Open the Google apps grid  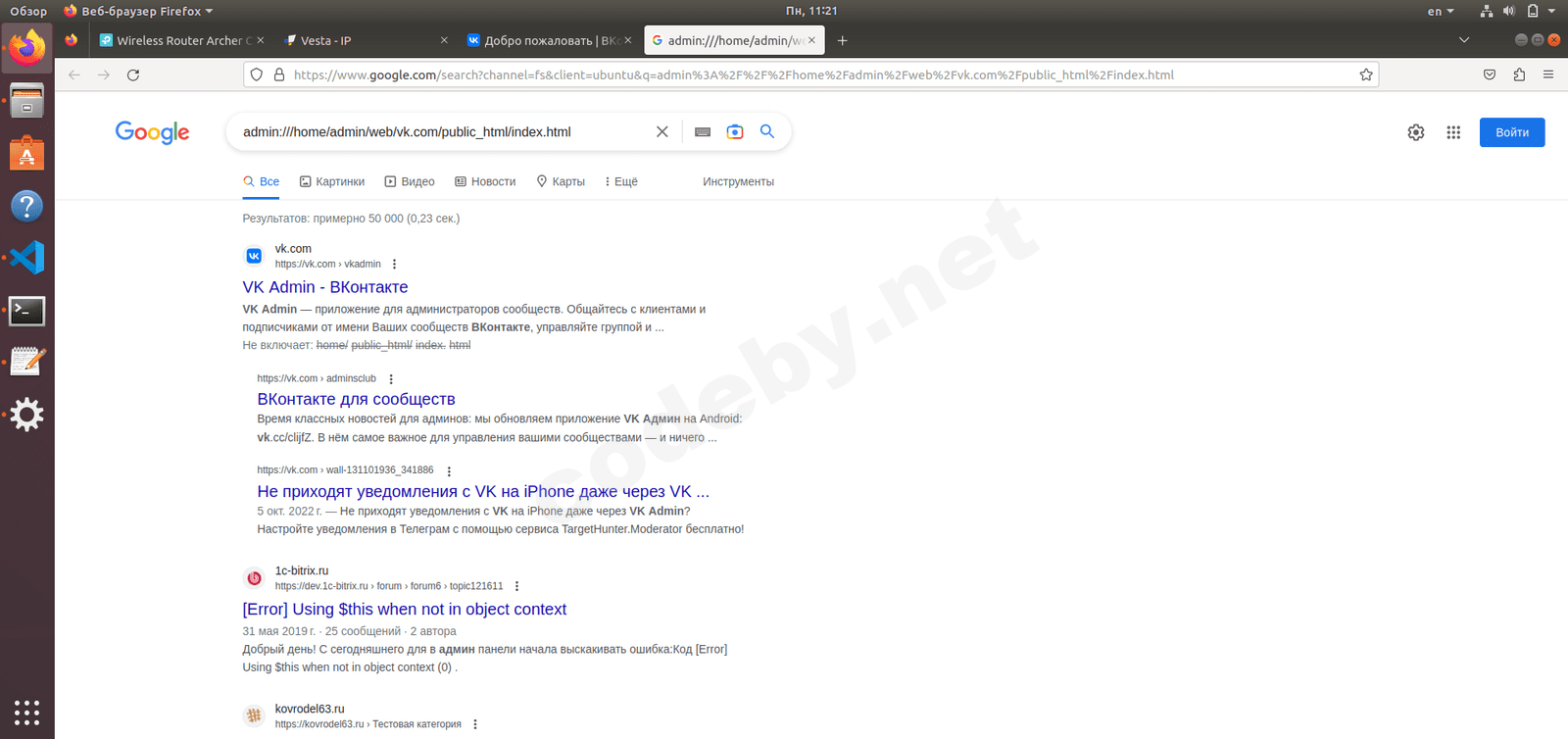pyautogui.click(x=1453, y=132)
